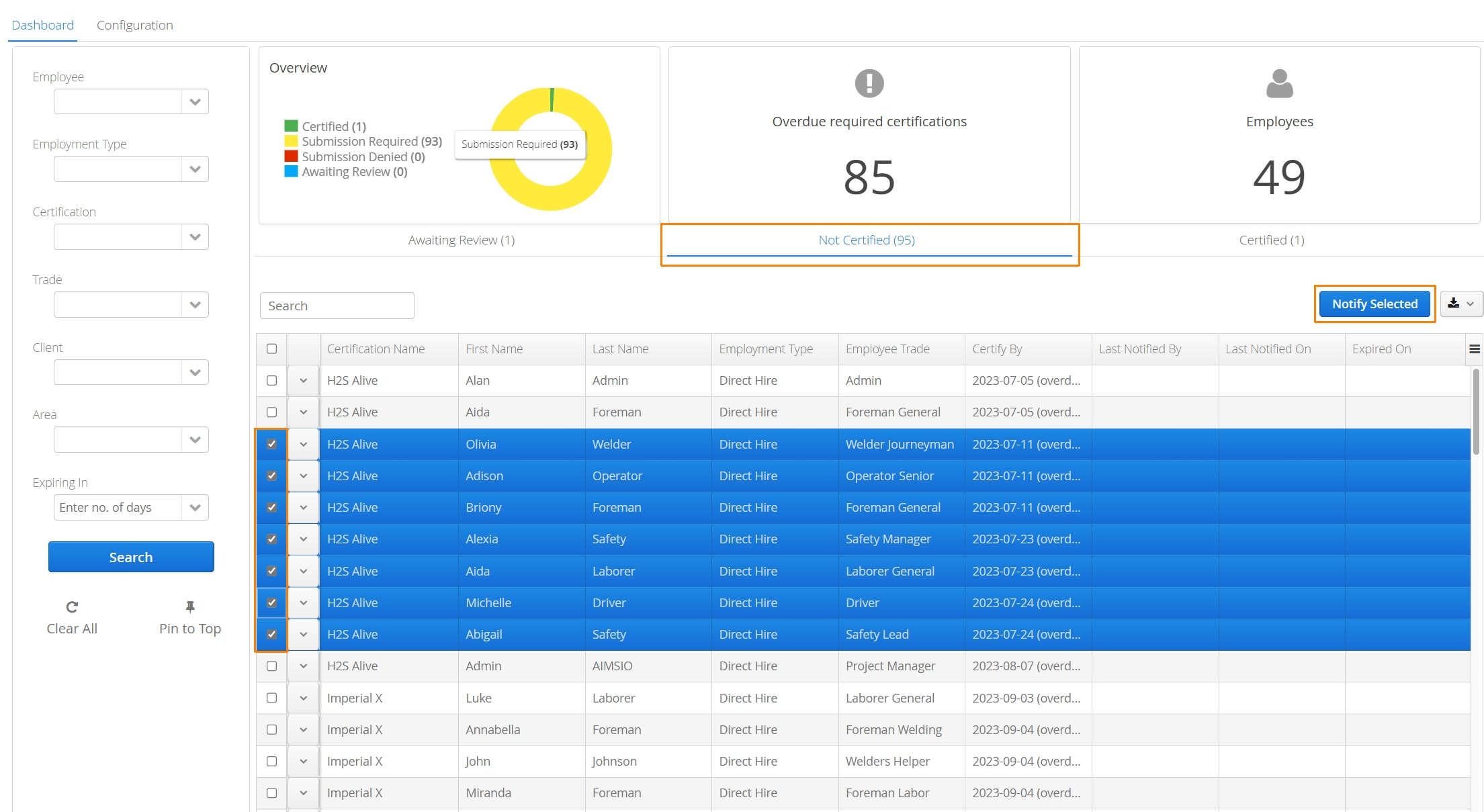Expand the Olivia Welder row details
Viewport: 1484px width, 812px height.
click(304, 444)
